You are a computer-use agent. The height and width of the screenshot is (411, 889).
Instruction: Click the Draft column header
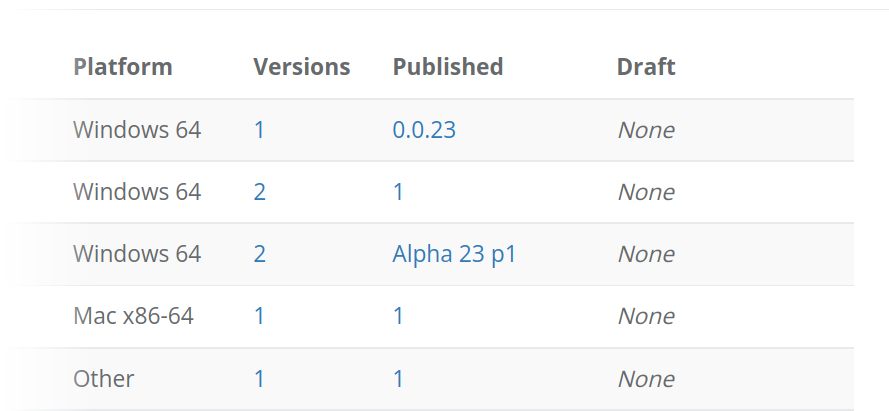(x=645, y=67)
